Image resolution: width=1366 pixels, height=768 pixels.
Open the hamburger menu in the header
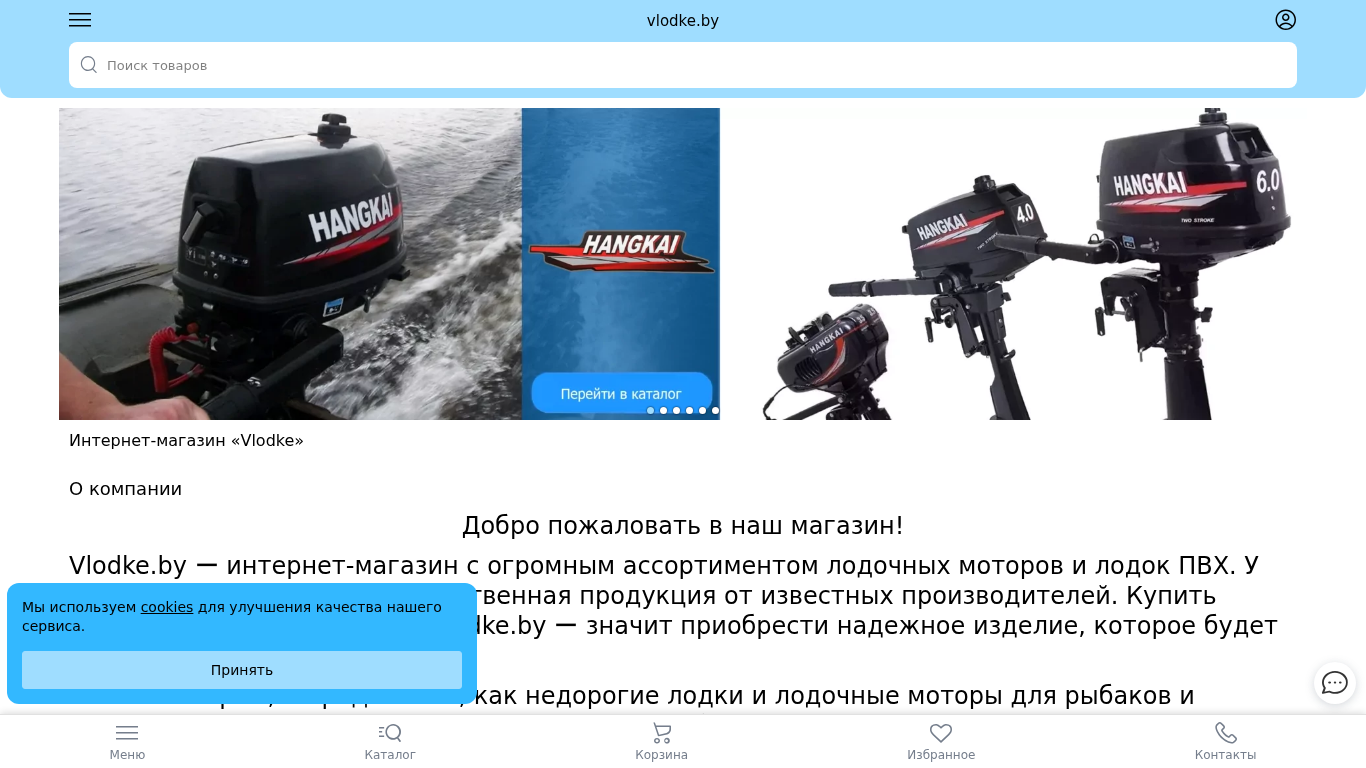80,20
